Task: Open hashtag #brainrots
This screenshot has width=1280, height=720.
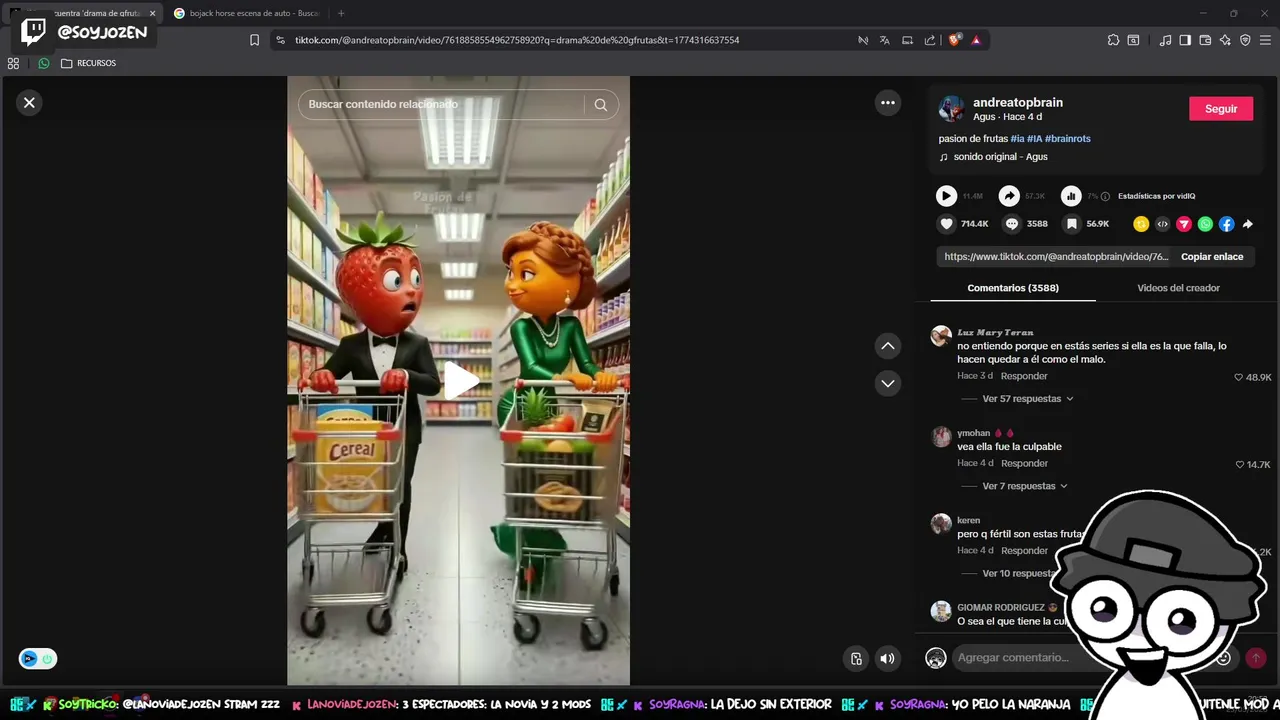Action: click(1067, 139)
